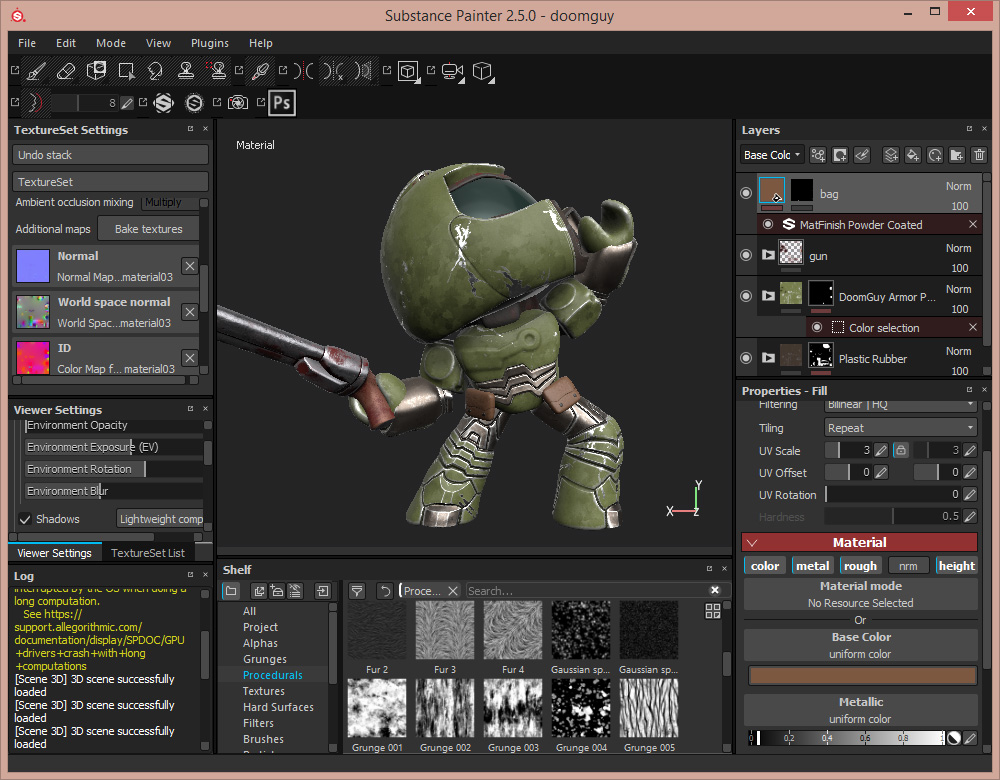Toggle the nrm channel button

click(x=908, y=566)
